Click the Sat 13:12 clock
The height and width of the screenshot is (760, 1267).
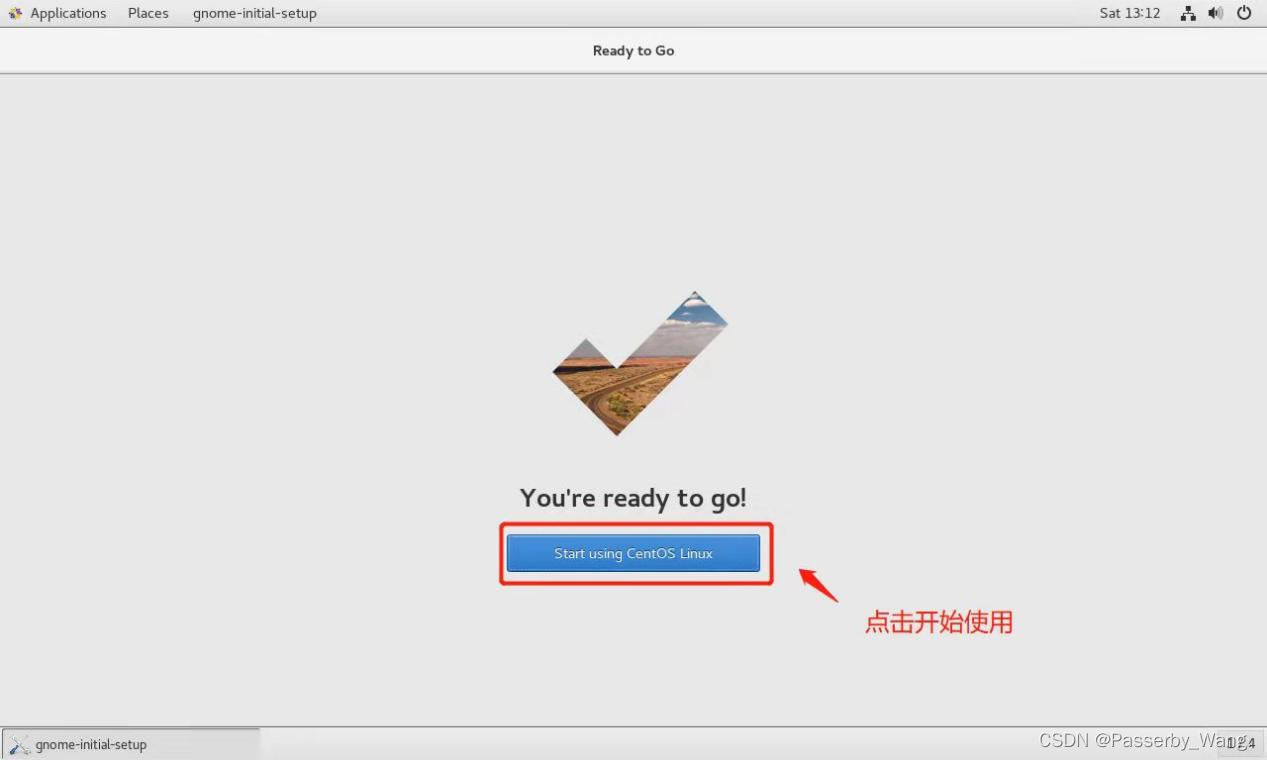(x=1130, y=13)
